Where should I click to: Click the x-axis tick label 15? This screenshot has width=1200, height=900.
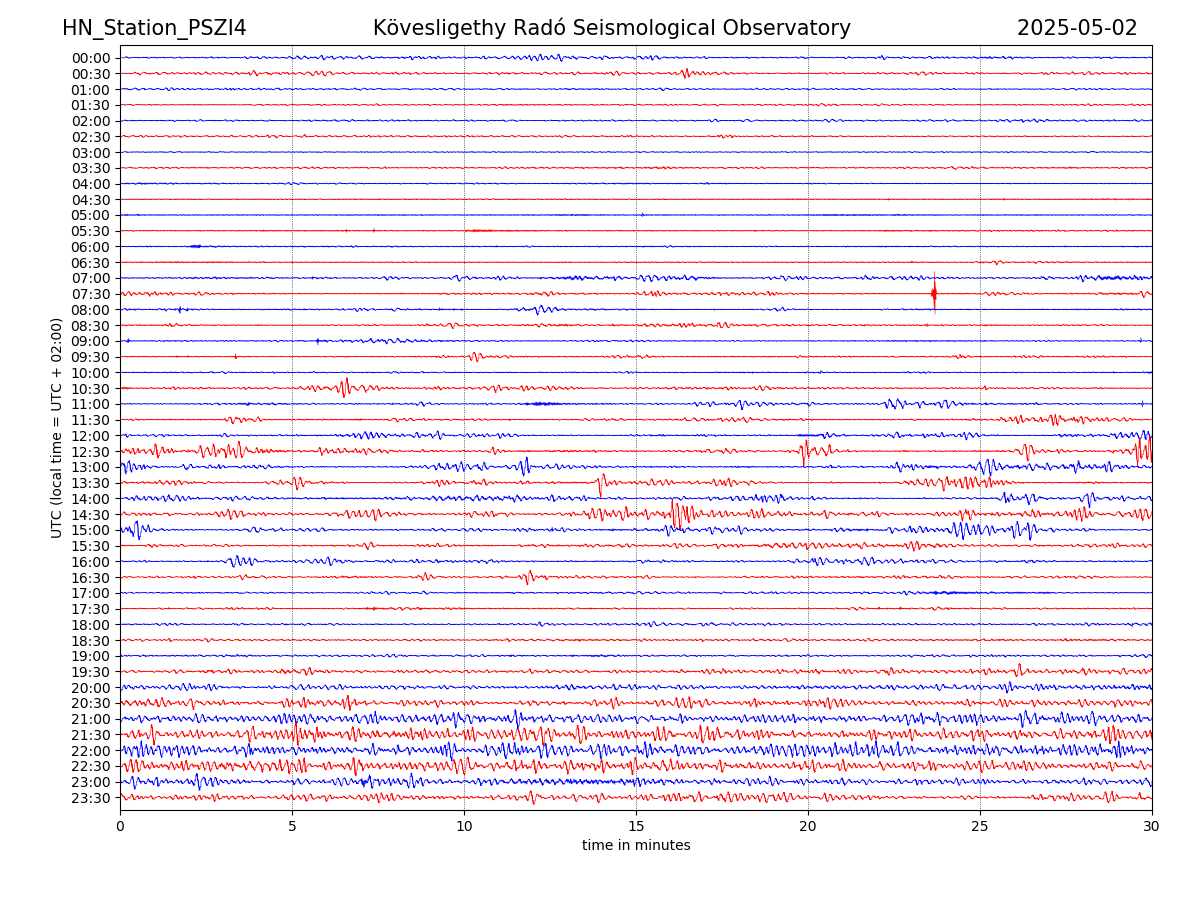point(636,827)
